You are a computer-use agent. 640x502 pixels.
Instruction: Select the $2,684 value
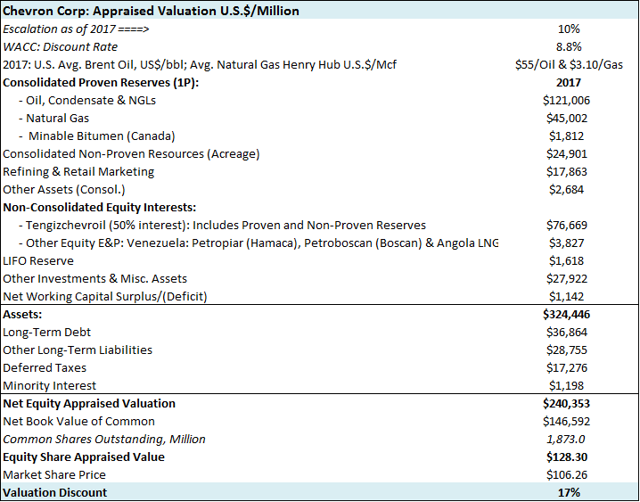tap(567, 189)
